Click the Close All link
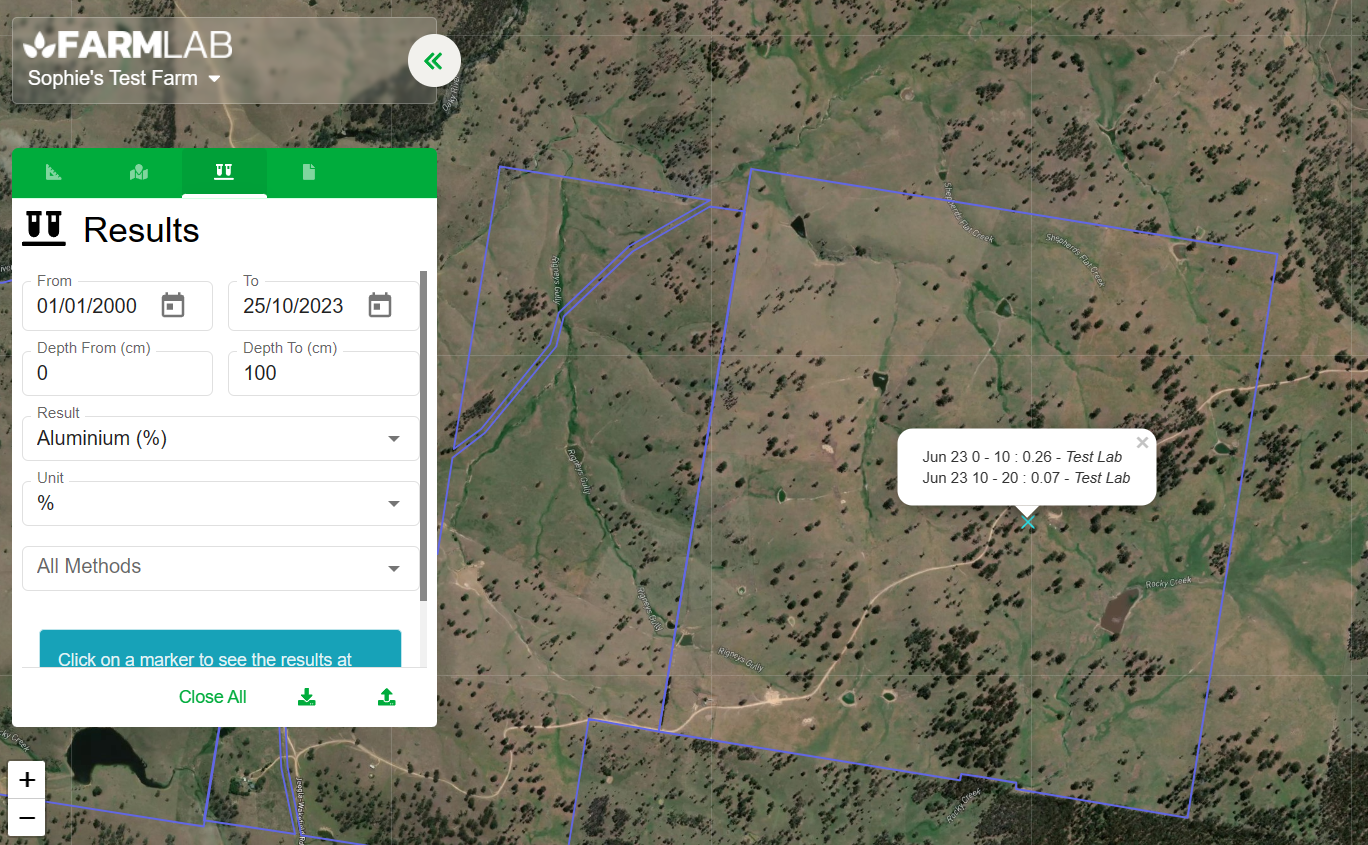The width and height of the screenshot is (1368, 845). tap(212, 697)
